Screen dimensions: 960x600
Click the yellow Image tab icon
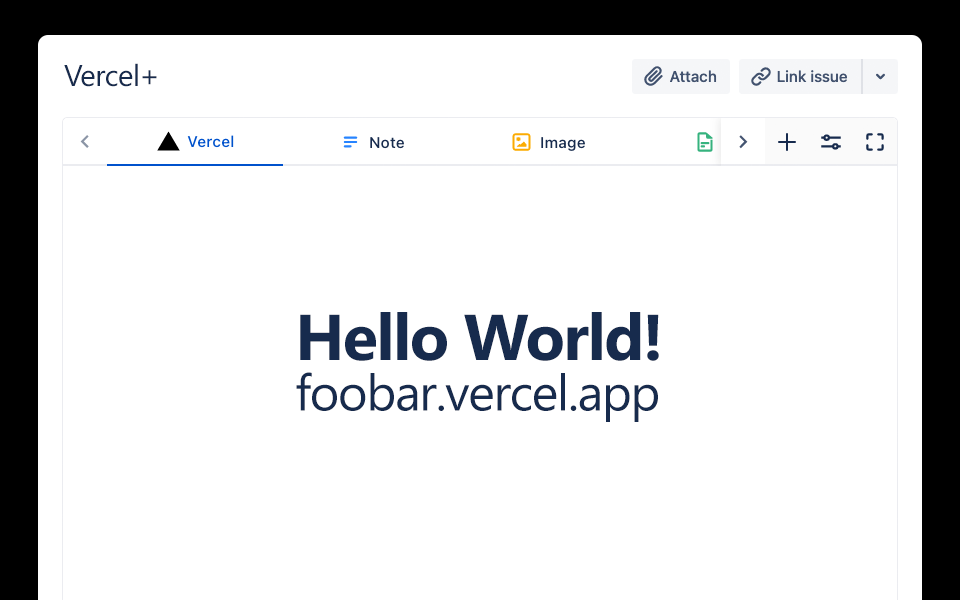click(x=521, y=142)
